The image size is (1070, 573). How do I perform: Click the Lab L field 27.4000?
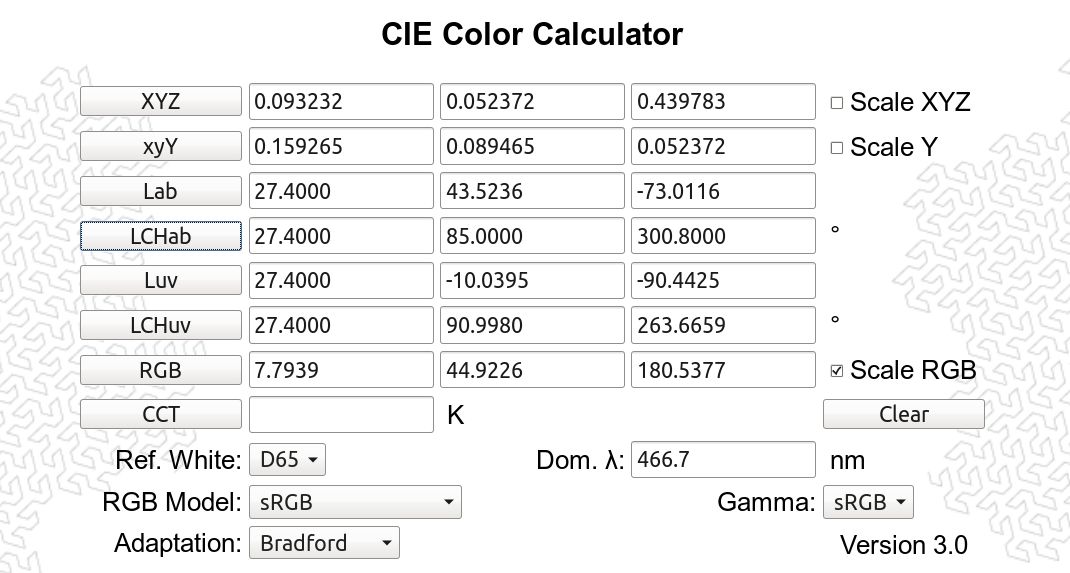(341, 191)
